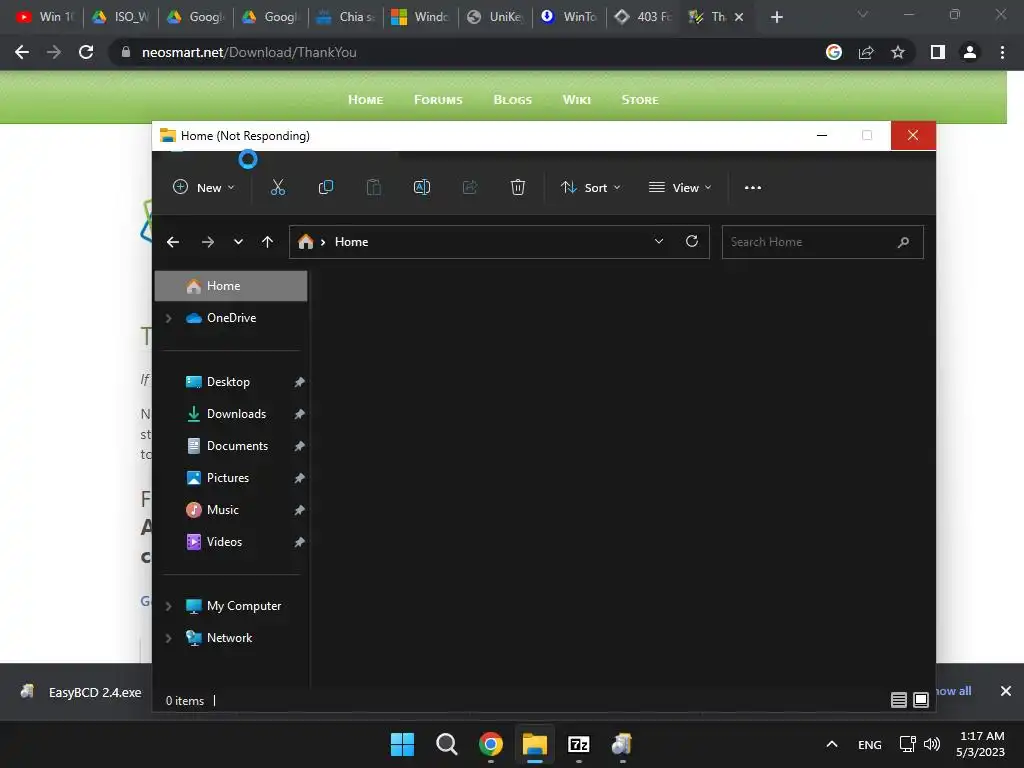Click the Share icon in Explorer toolbar
The width and height of the screenshot is (1024, 768).
470,187
